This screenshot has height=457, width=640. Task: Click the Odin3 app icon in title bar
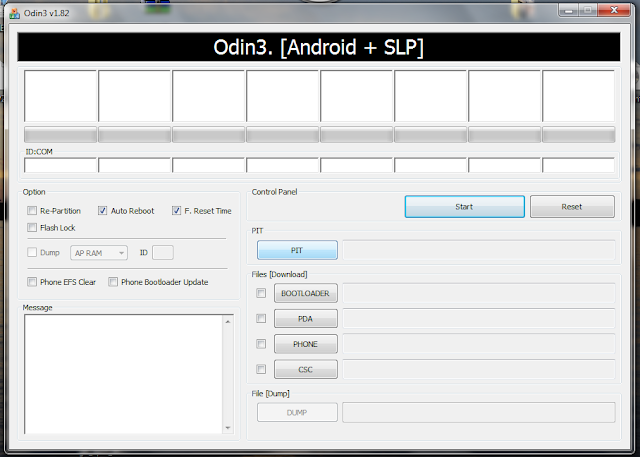(x=15, y=13)
